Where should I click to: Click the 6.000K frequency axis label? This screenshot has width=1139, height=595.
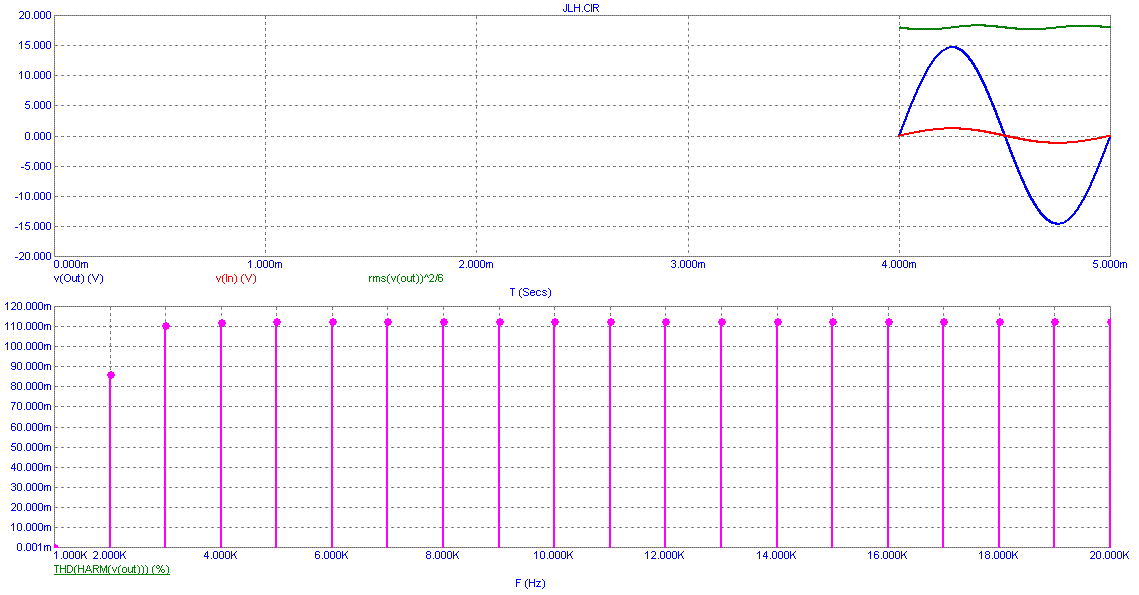coord(332,555)
